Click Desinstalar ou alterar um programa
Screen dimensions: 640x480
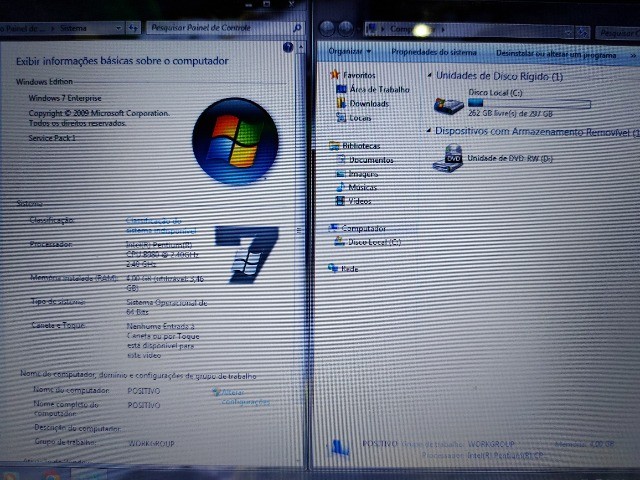[556, 54]
